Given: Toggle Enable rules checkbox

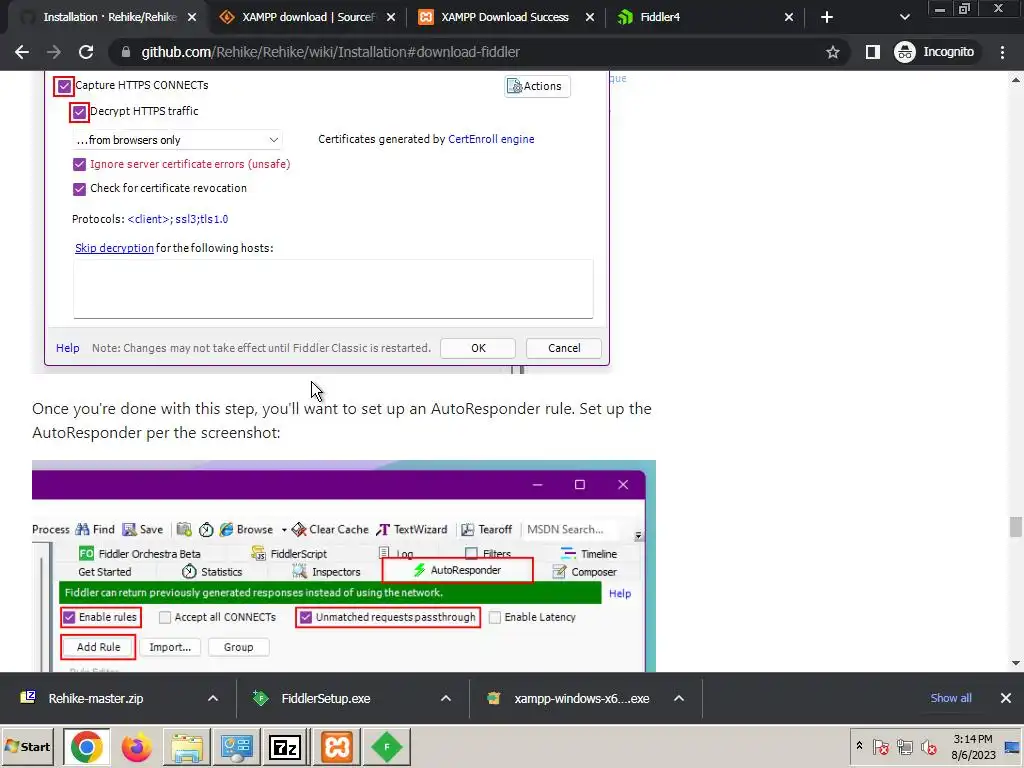Looking at the screenshot, I should [x=69, y=617].
